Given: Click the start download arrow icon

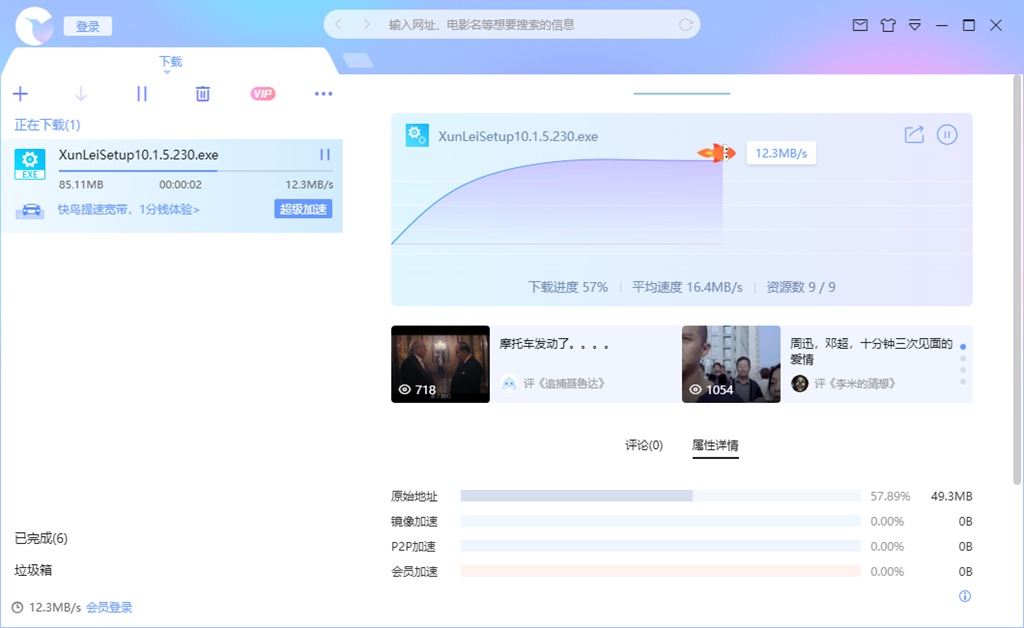Looking at the screenshot, I should [81, 94].
